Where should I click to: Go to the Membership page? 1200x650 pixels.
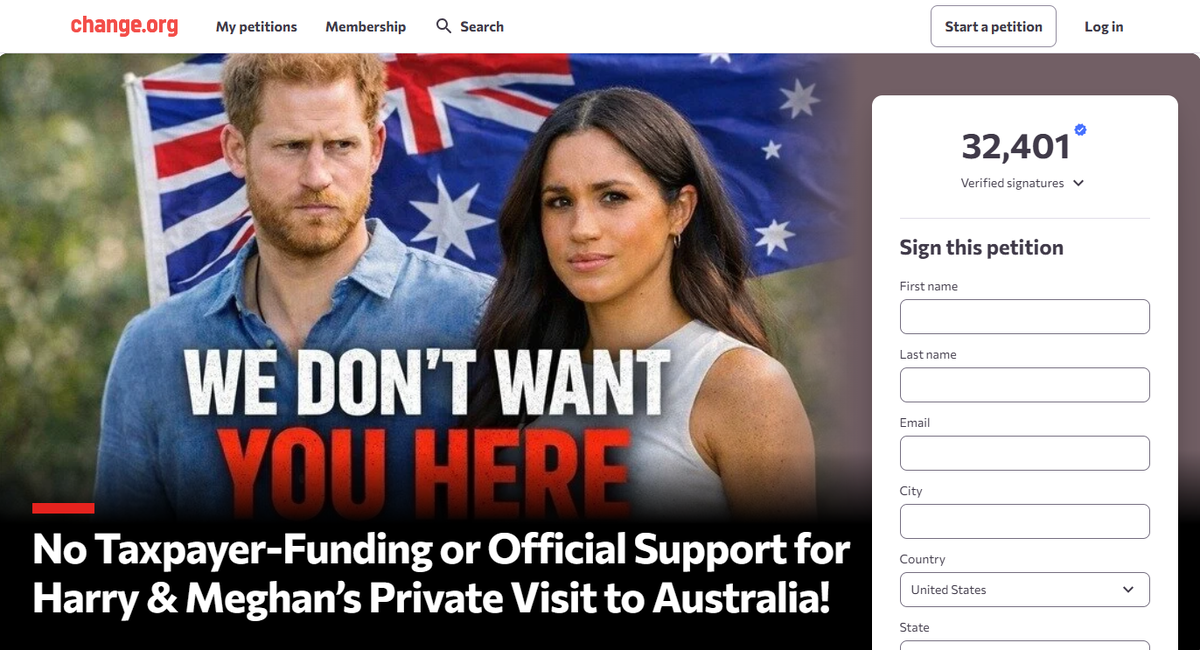tap(366, 27)
